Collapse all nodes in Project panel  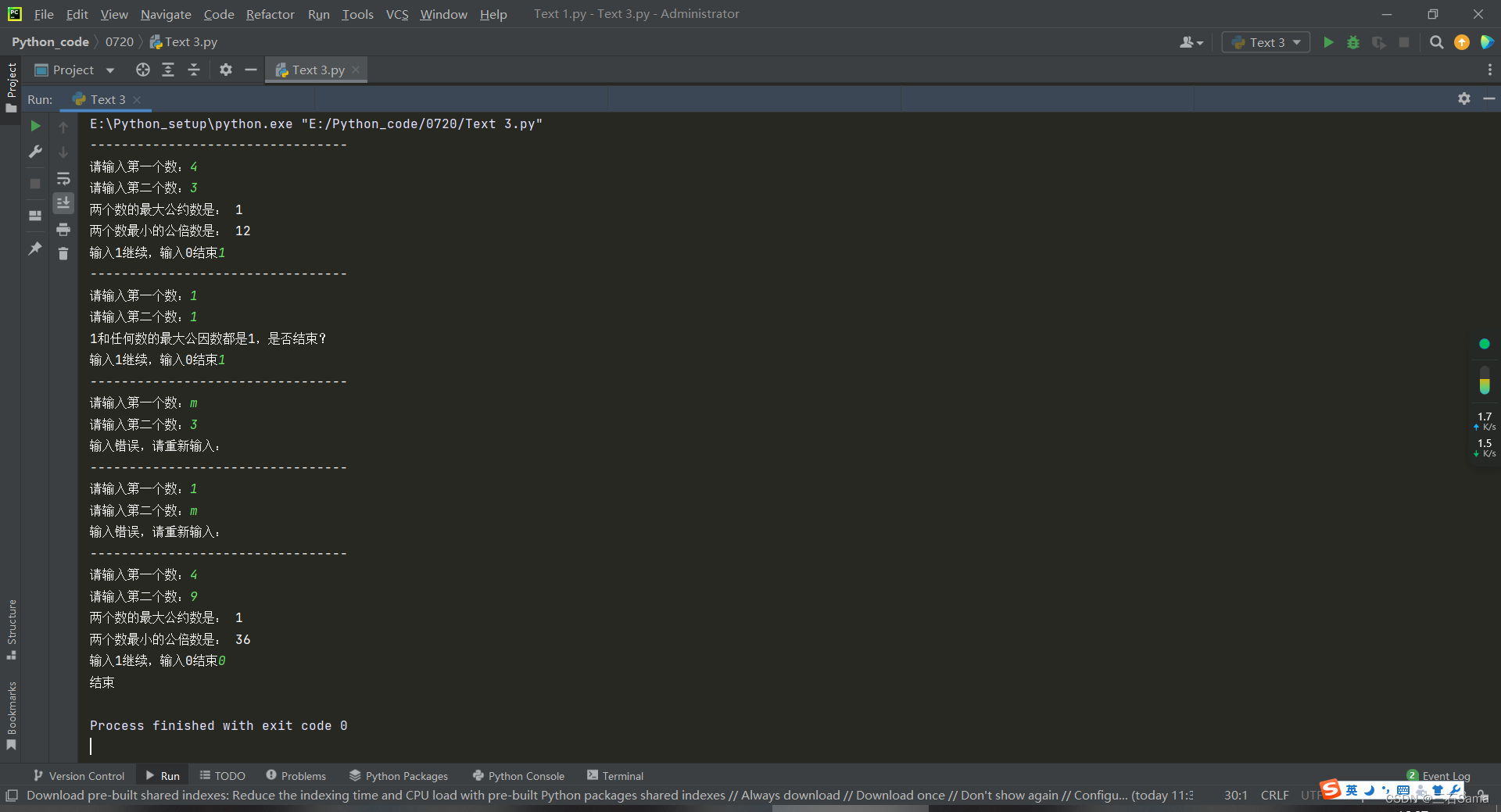(x=194, y=70)
